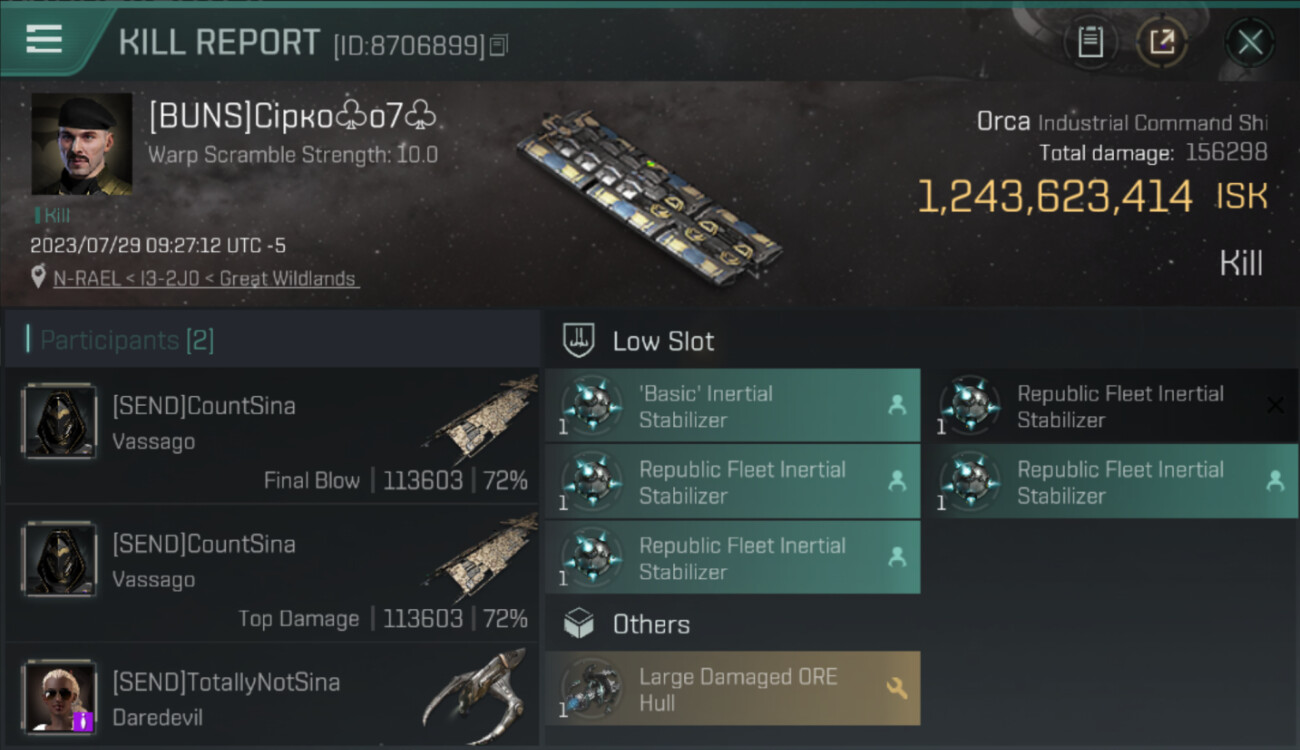Share the kill report externally

tap(1161, 42)
